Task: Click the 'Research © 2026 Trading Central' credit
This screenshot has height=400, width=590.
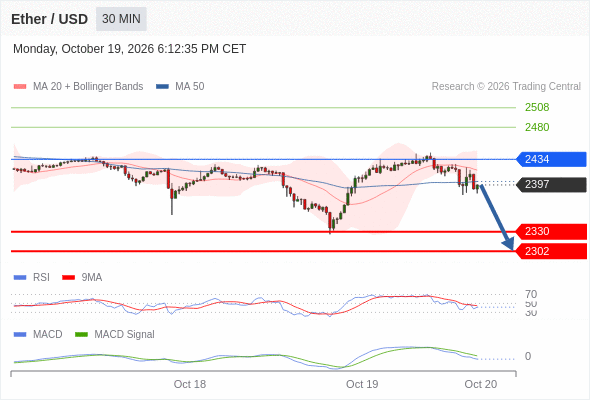Action: coord(506,87)
